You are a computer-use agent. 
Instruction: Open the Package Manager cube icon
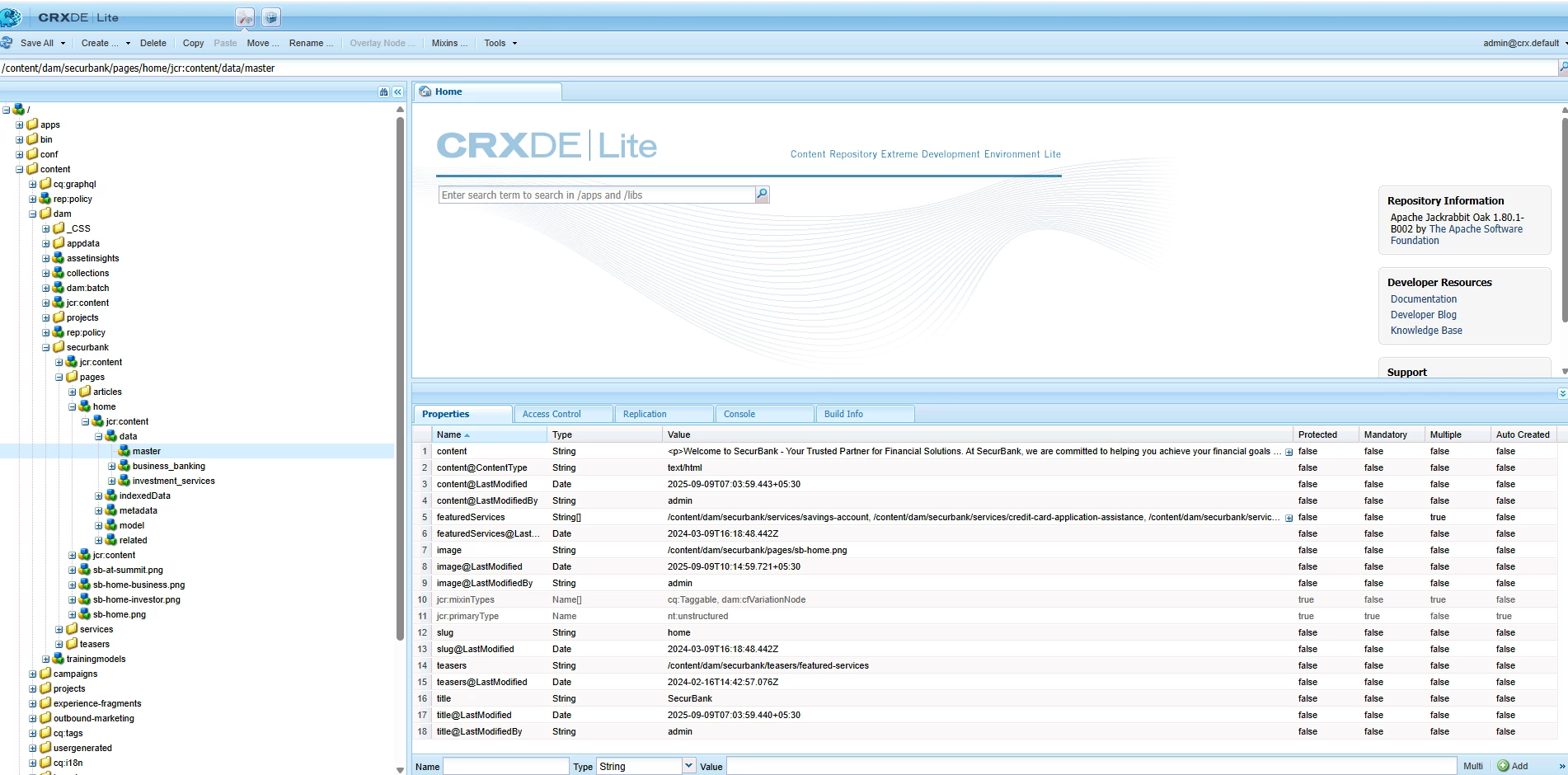click(x=271, y=17)
